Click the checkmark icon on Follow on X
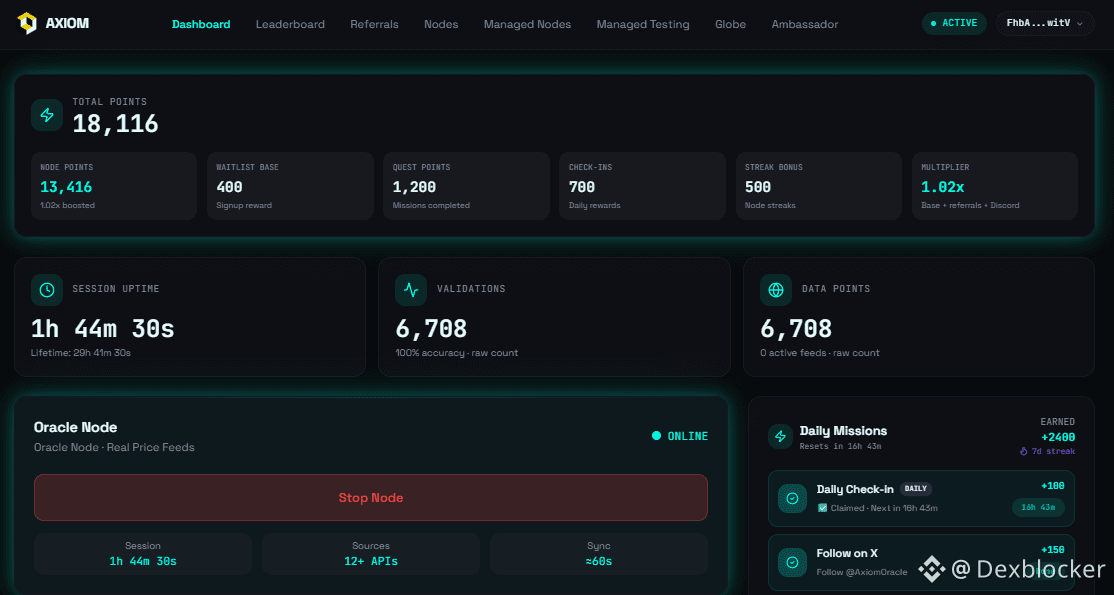1114x595 pixels. [793, 562]
